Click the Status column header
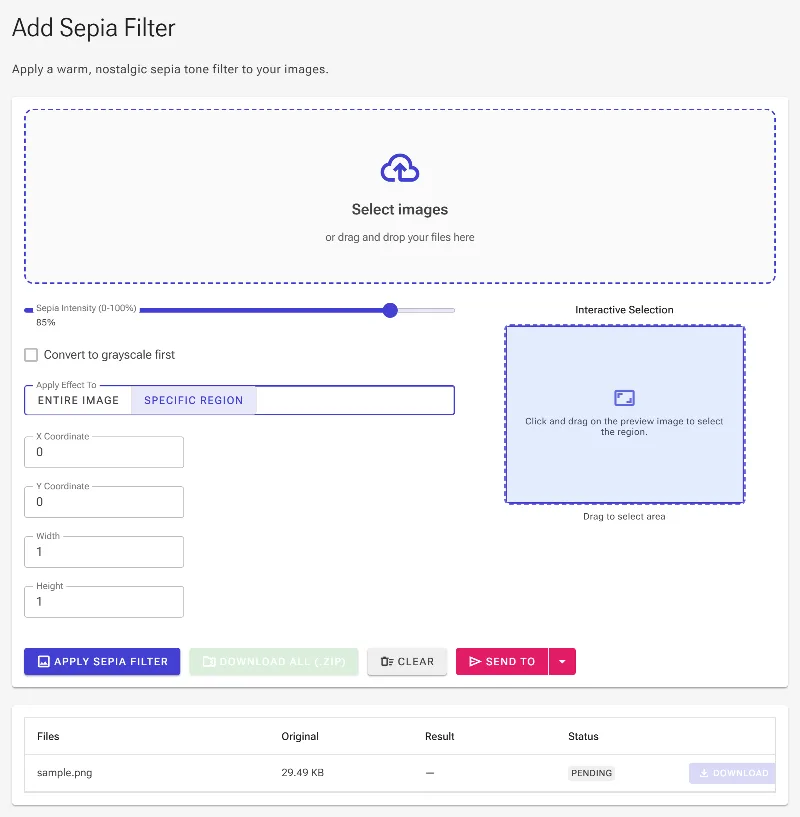800x817 pixels. 583,736
